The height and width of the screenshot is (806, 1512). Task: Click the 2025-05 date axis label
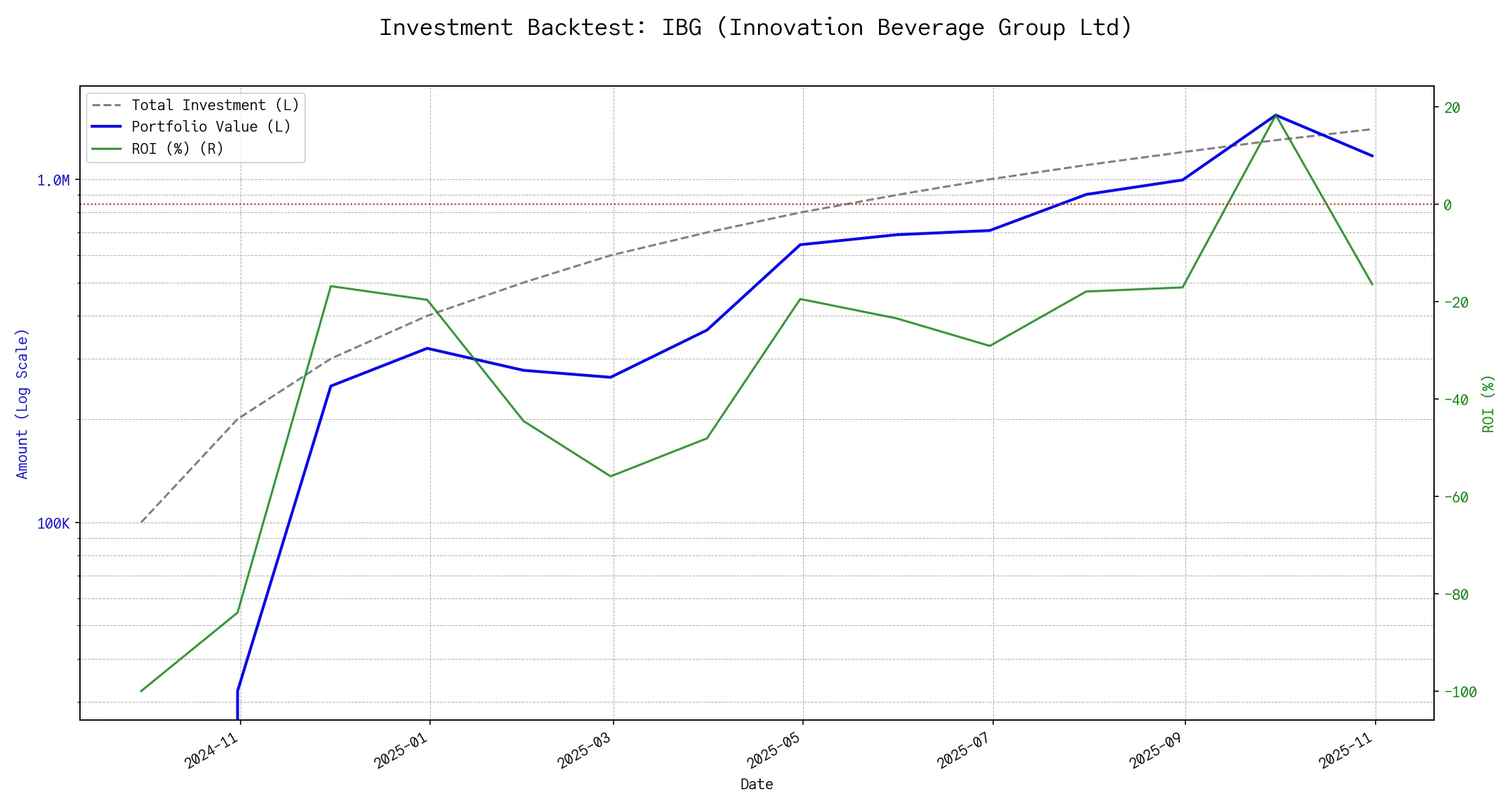774,750
